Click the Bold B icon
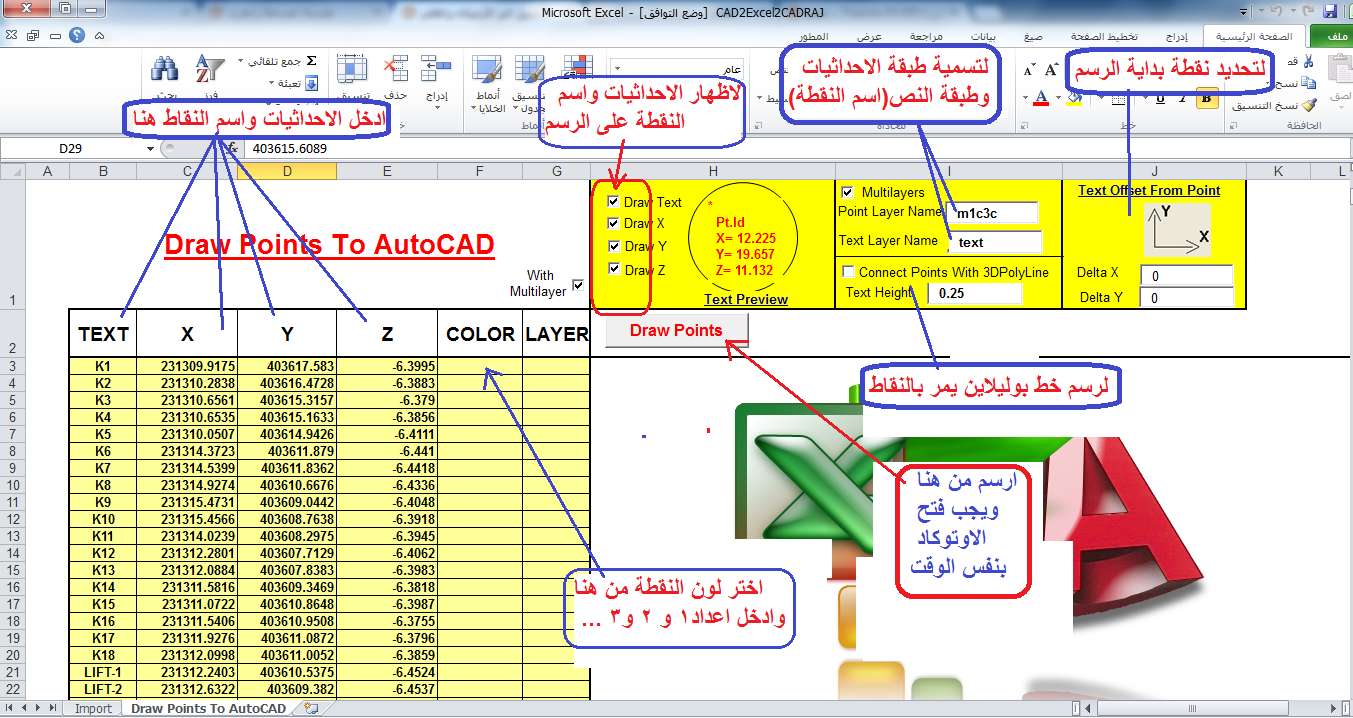The width and height of the screenshot is (1353, 718). pyautogui.click(x=1207, y=98)
